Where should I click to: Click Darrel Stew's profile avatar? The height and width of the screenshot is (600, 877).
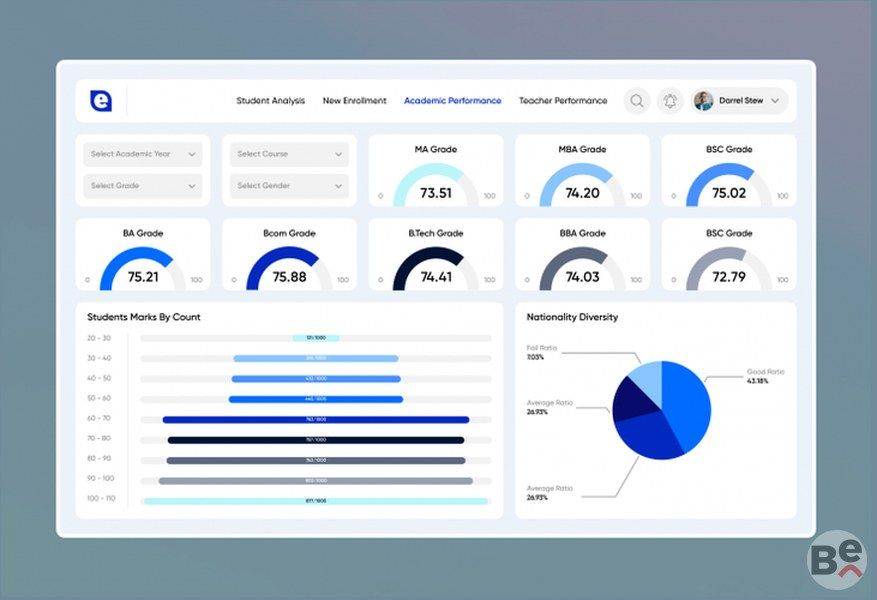click(704, 101)
